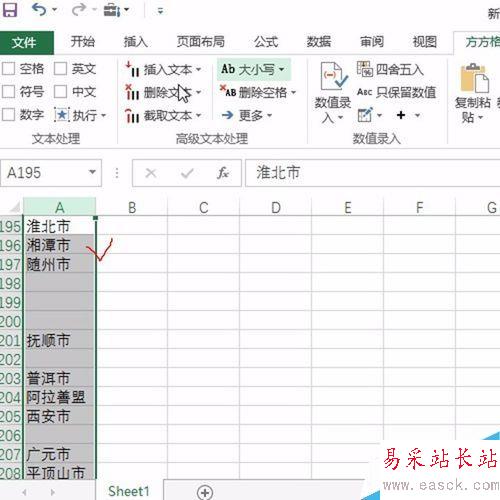Viewport: 500px width, 500px height.
Task: Click the 执行 star icon
Action: [62, 115]
